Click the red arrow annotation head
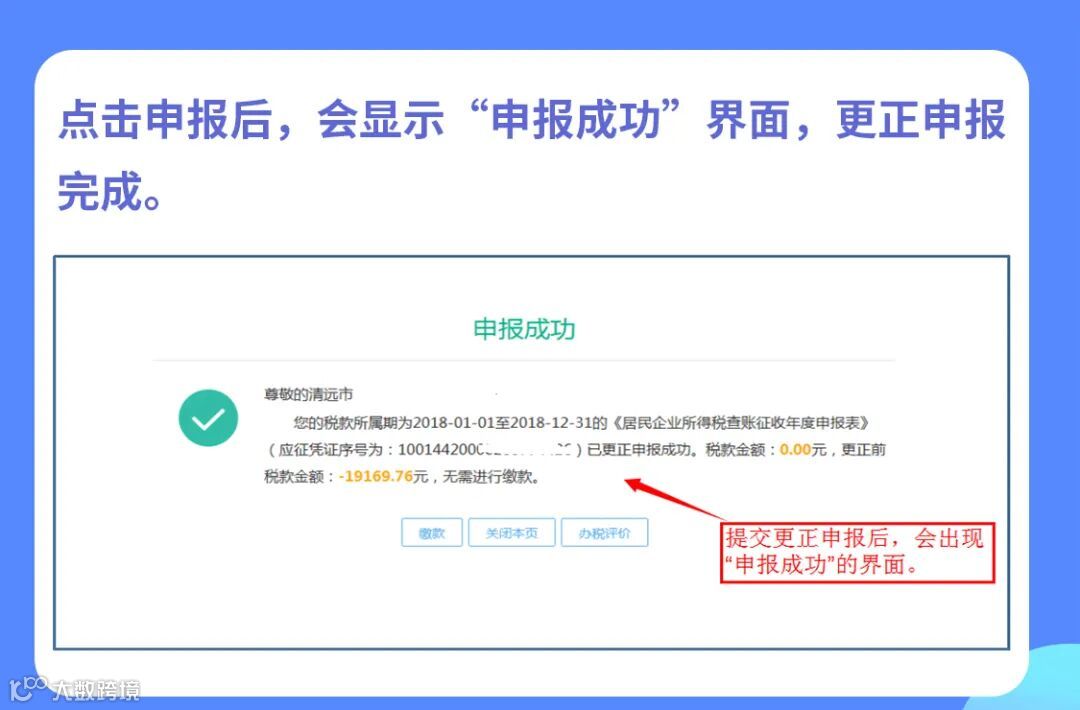Screen dimensions: 1080x710 pos(635,484)
